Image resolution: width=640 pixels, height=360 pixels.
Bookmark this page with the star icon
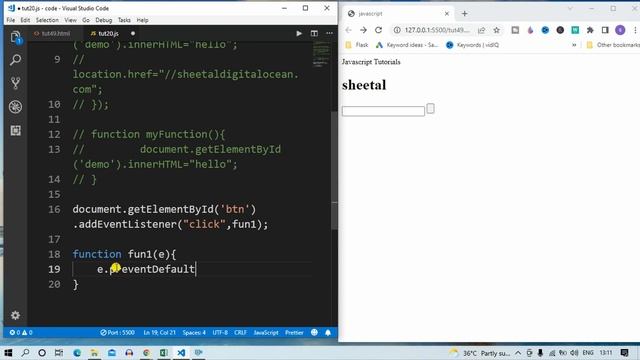click(x=496, y=30)
